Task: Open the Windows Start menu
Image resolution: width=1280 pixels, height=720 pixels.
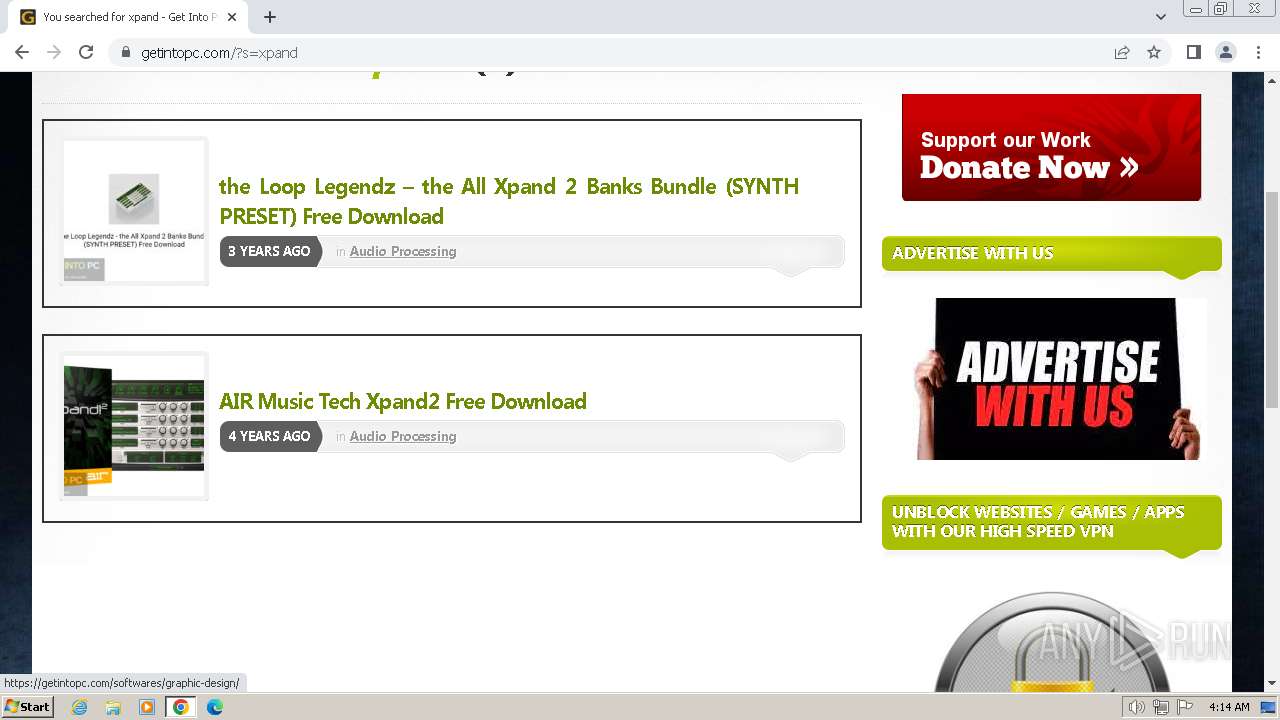Action: [x=28, y=707]
